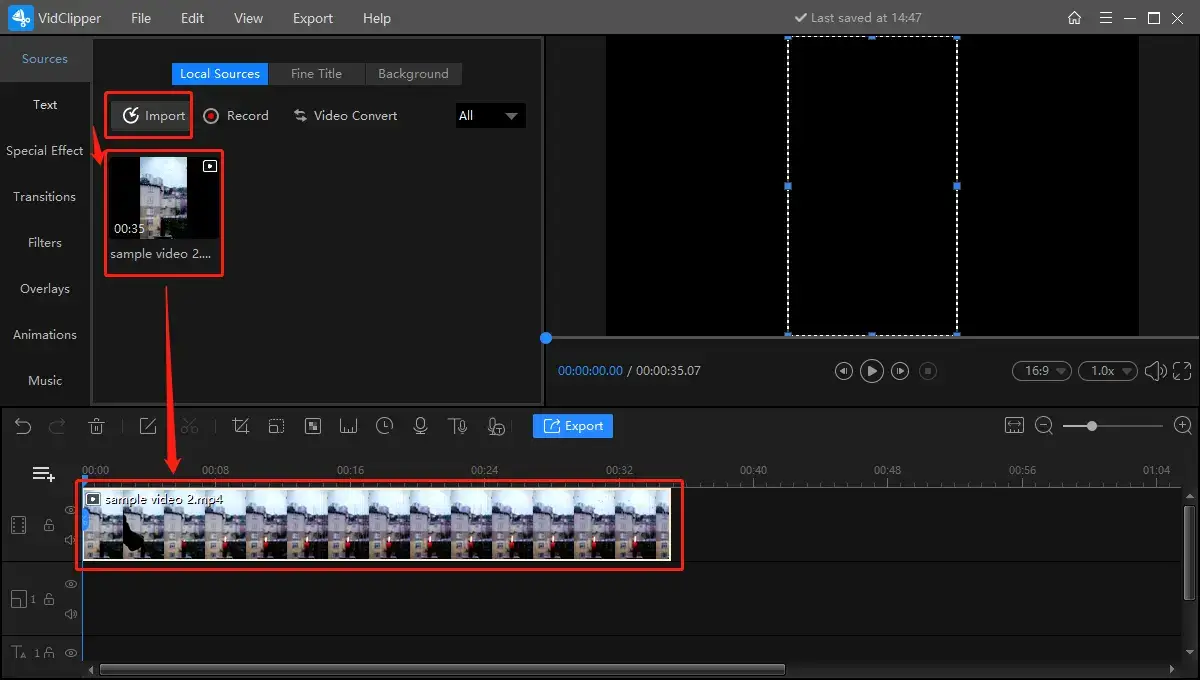Switch to the Fine Title tab
1200x680 pixels.
(316, 74)
